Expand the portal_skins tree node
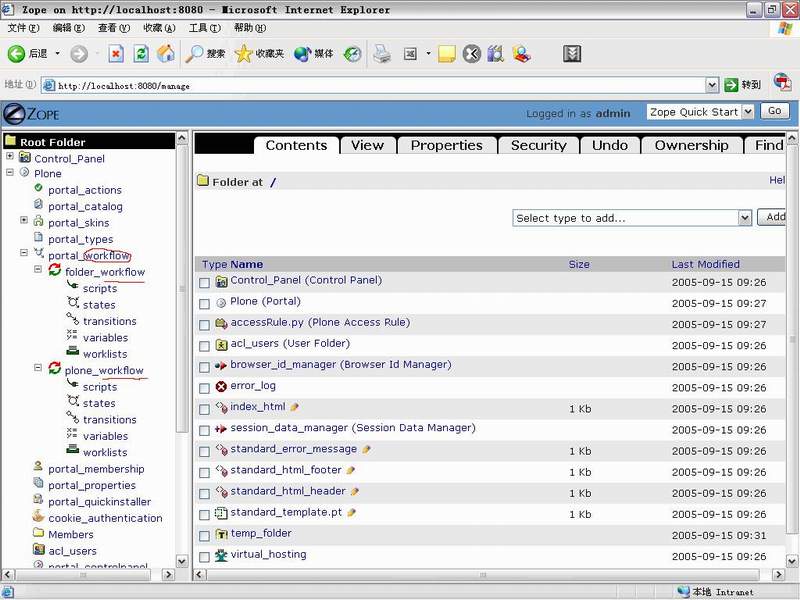Viewport: 800px width, 600px height. point(24,220)
